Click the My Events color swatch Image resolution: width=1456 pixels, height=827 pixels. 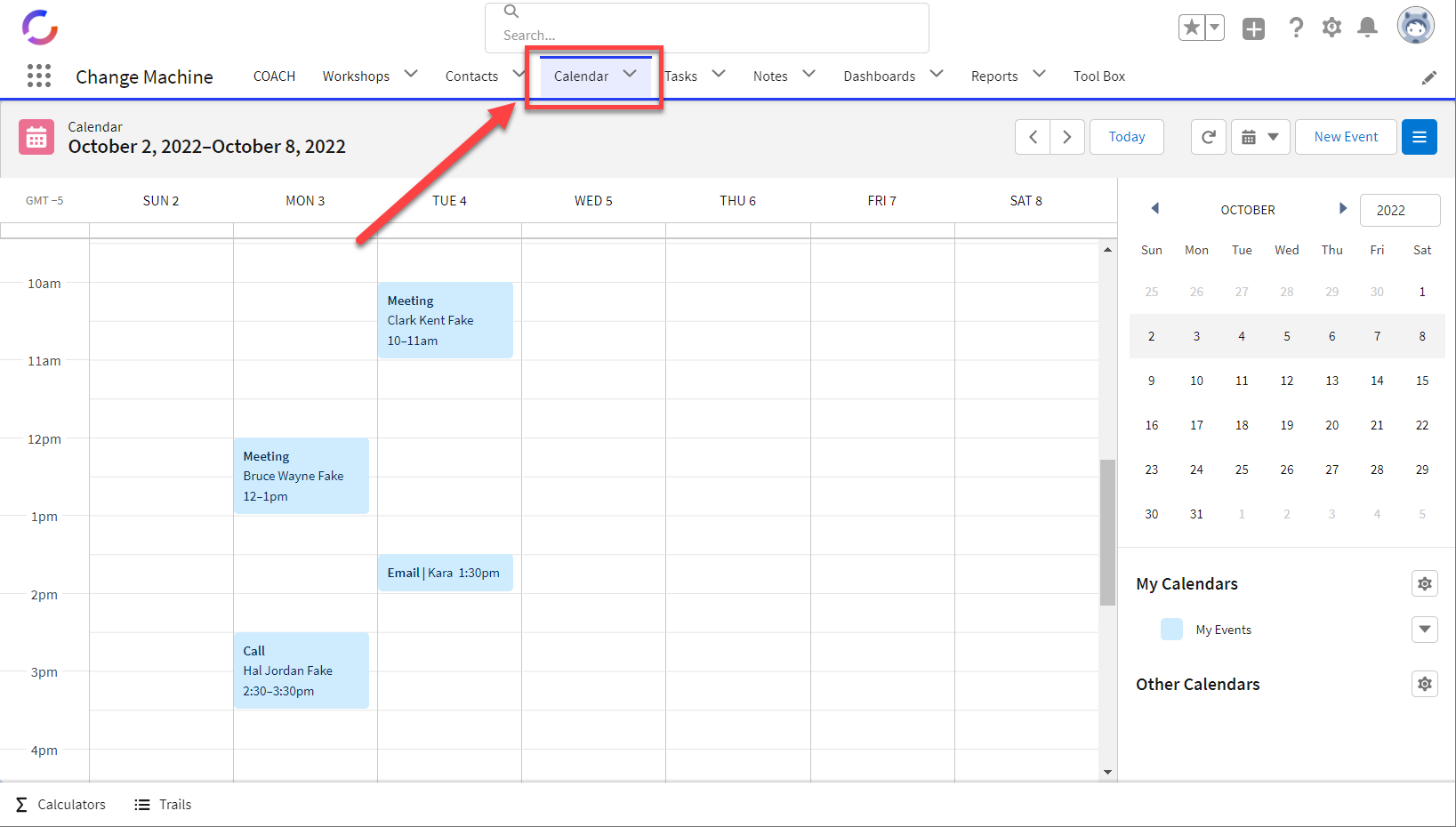1171,630
